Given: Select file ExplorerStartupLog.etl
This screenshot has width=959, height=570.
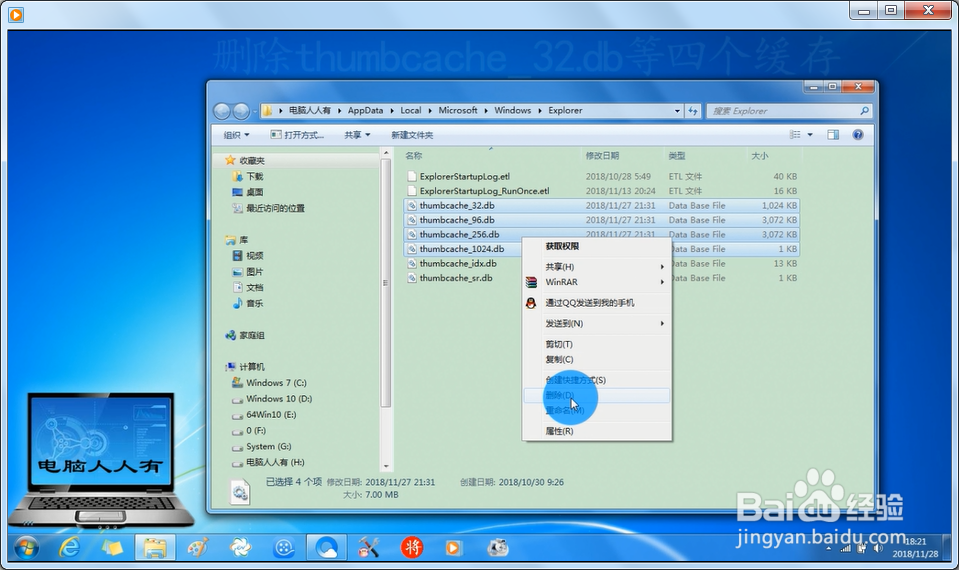Looking at the screenshot, I should click(465, 176).
